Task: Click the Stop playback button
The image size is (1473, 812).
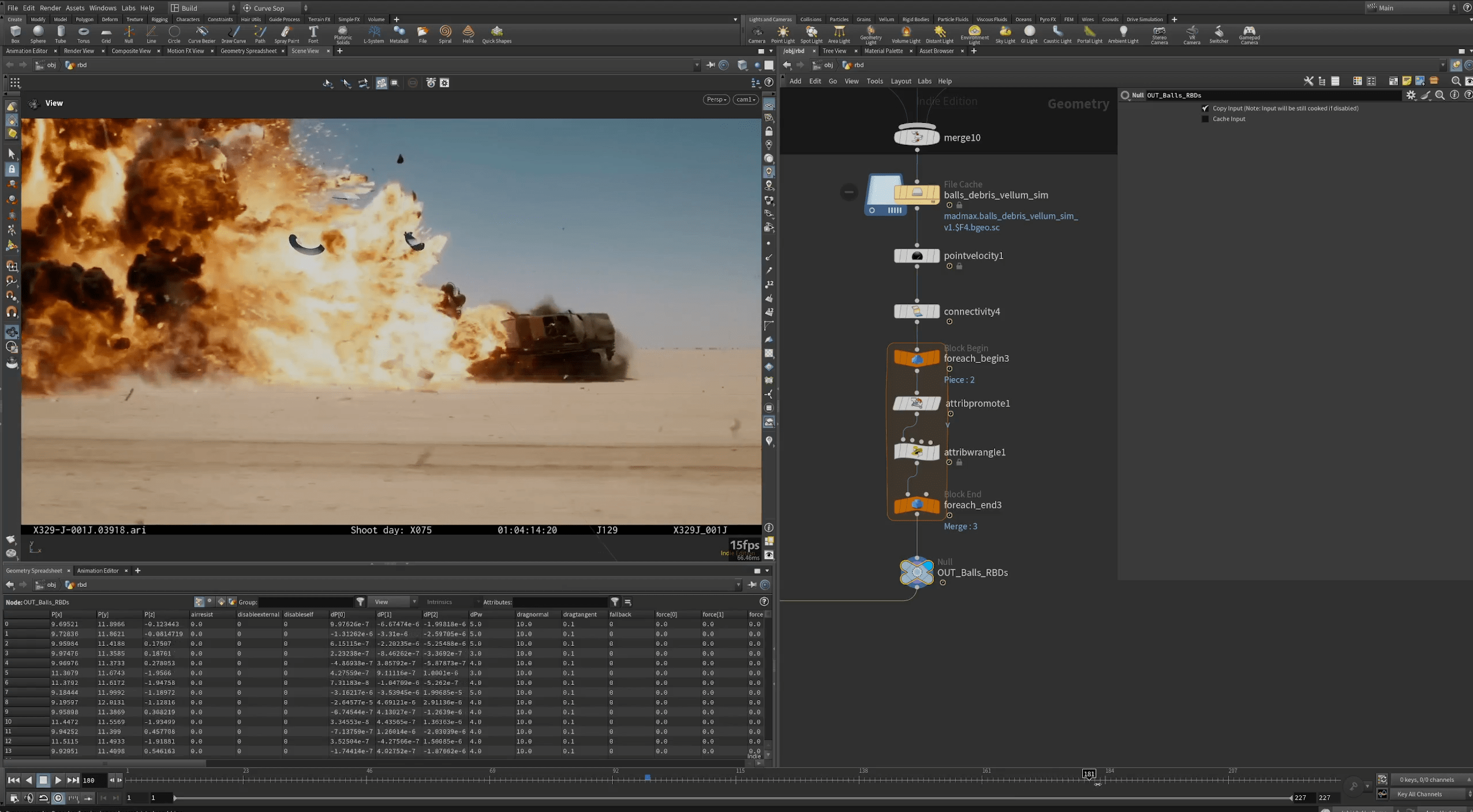Action: (43, 780)
